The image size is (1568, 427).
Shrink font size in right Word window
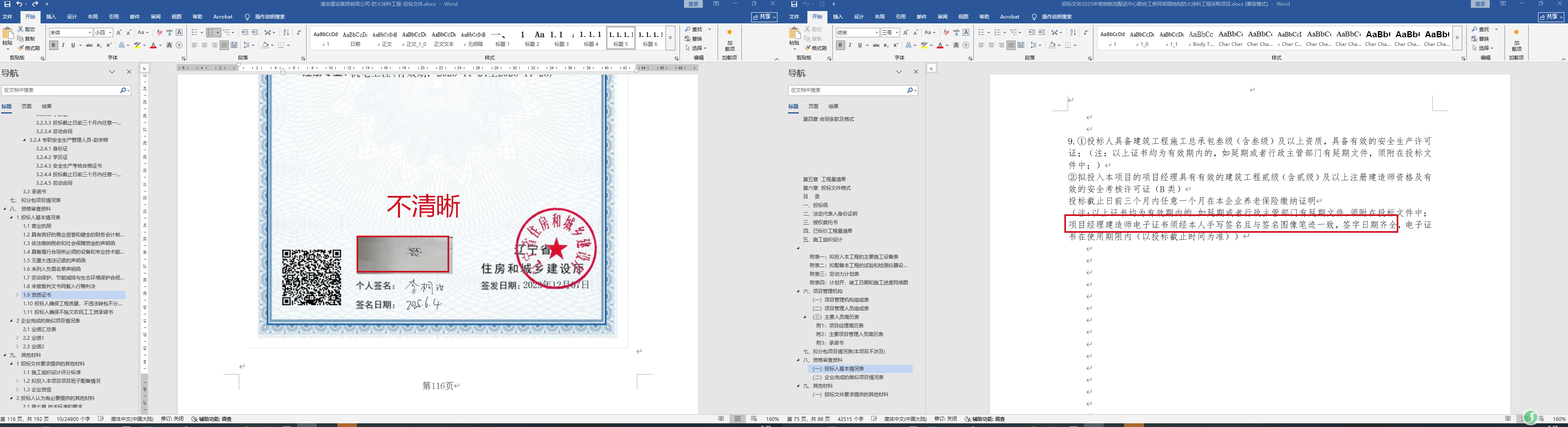point(916,32)
